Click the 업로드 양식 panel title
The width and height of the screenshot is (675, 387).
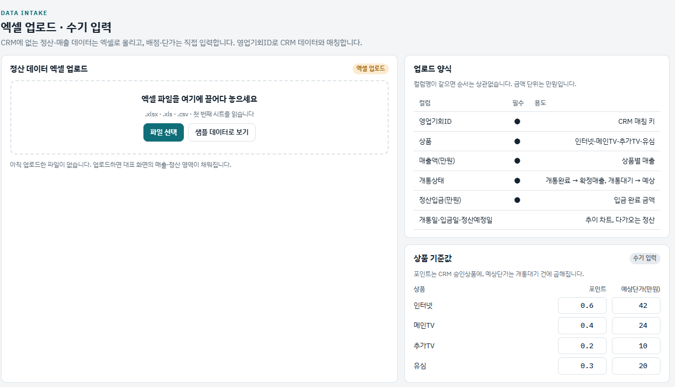pyautogui.click(x=432, y=69)
